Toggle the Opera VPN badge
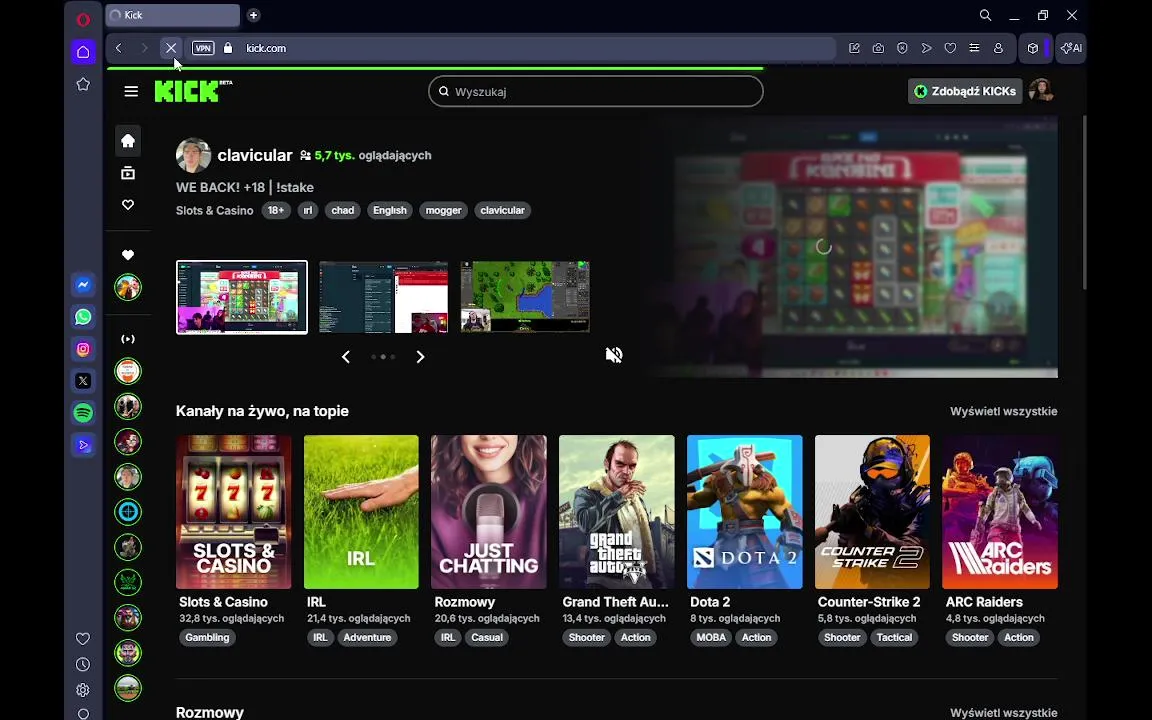The width and height of the screenshot is (1152, 720). point(203,48)
